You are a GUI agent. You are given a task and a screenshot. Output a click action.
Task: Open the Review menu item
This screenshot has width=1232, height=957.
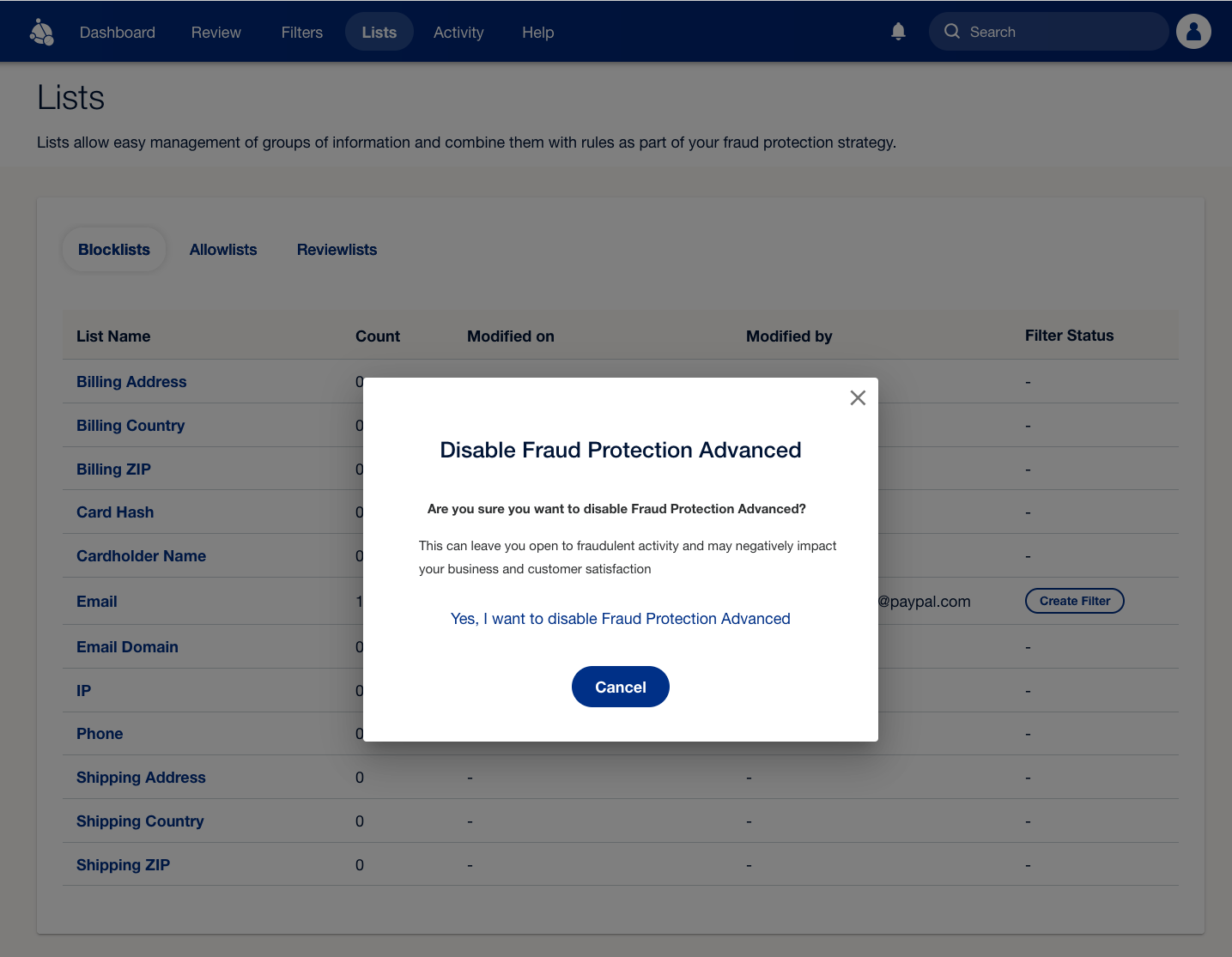click(215, 33)
